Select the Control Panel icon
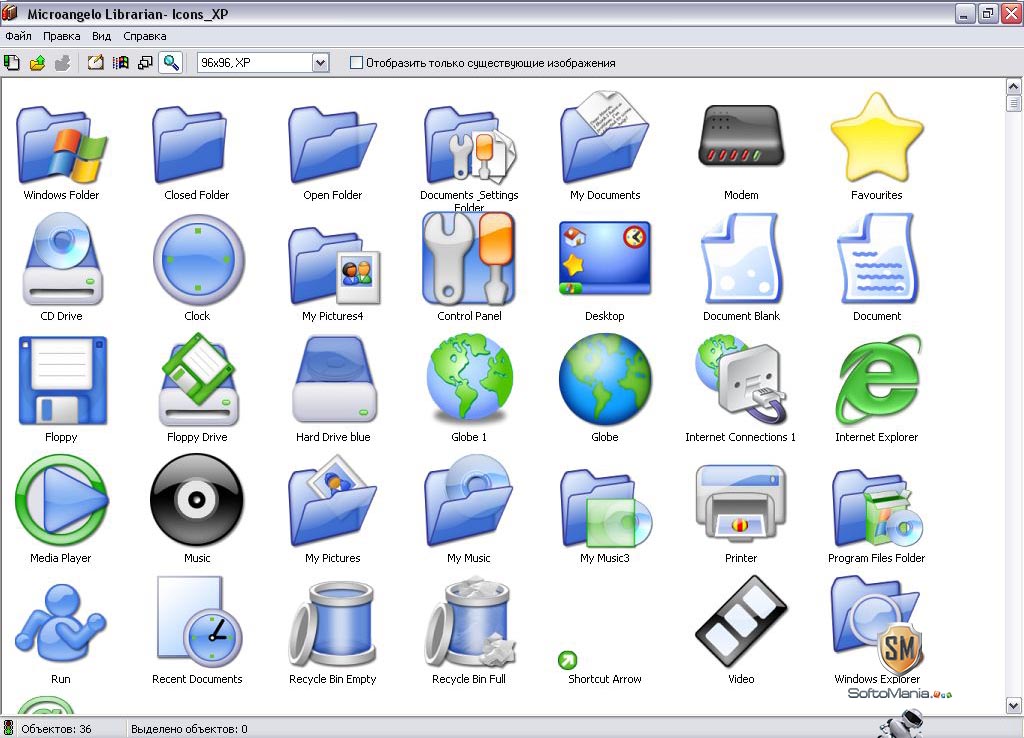This screenshot has width=1024, height=738. click(469, 259)
